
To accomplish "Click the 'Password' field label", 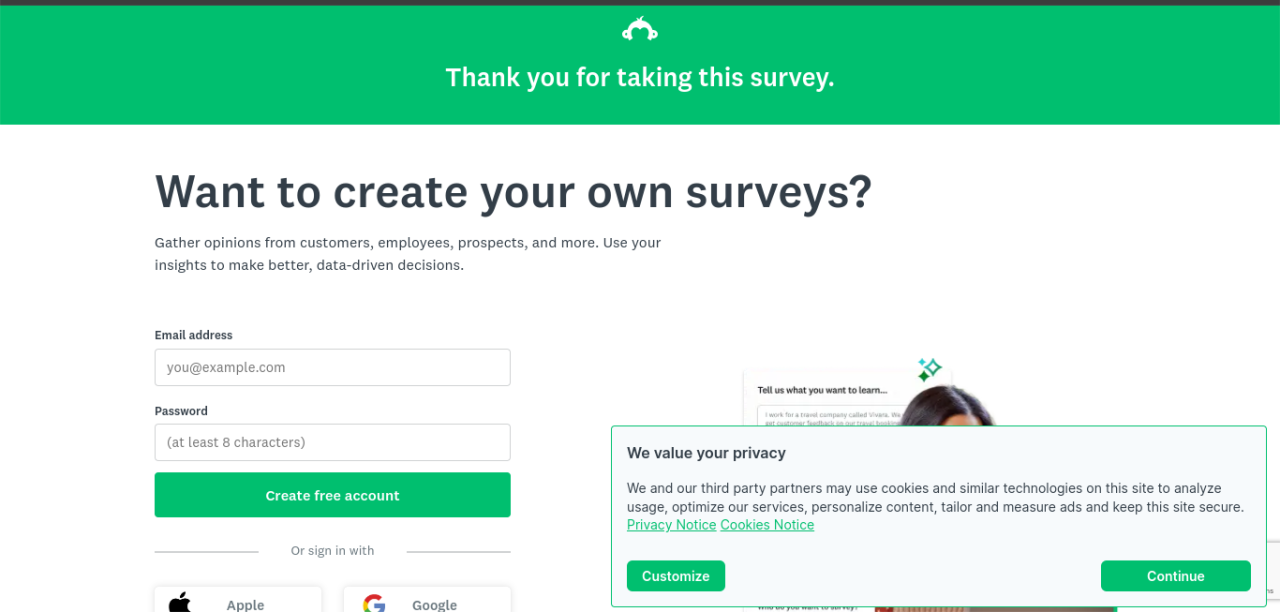I will coord(181,411).
